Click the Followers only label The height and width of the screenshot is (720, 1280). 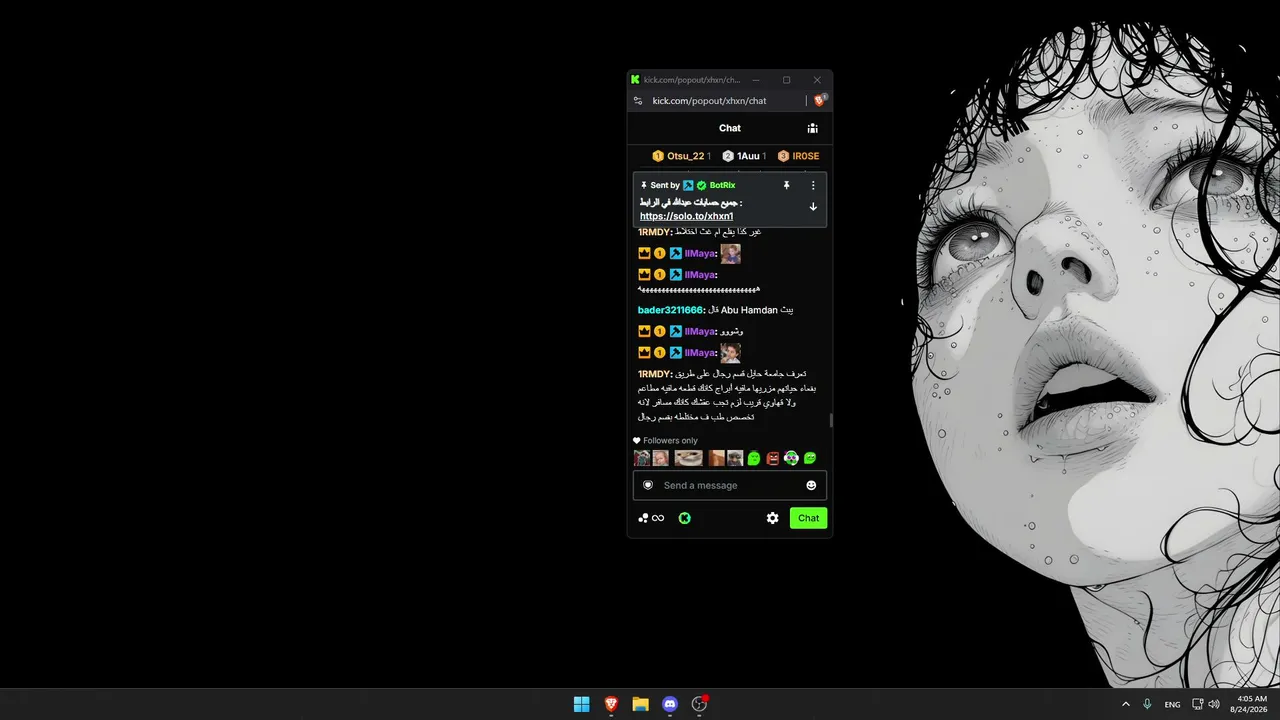coord(670,441)
